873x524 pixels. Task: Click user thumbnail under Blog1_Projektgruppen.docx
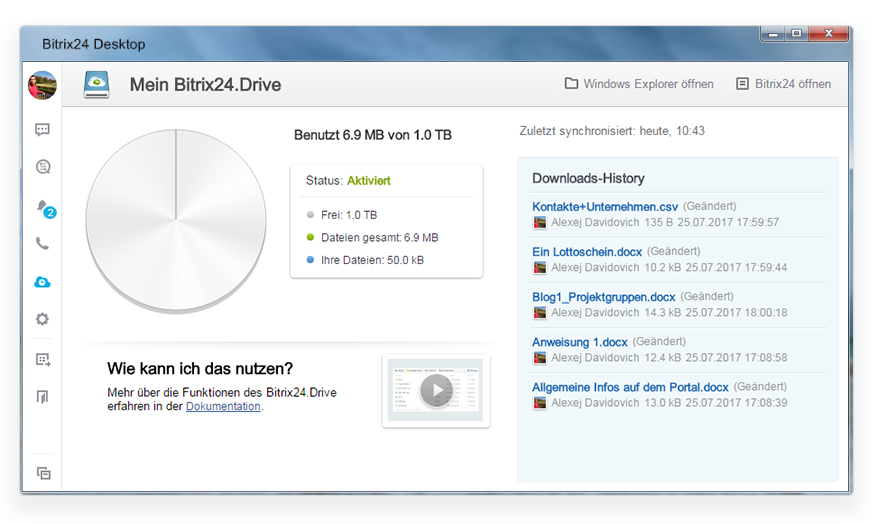click(540, 313)
